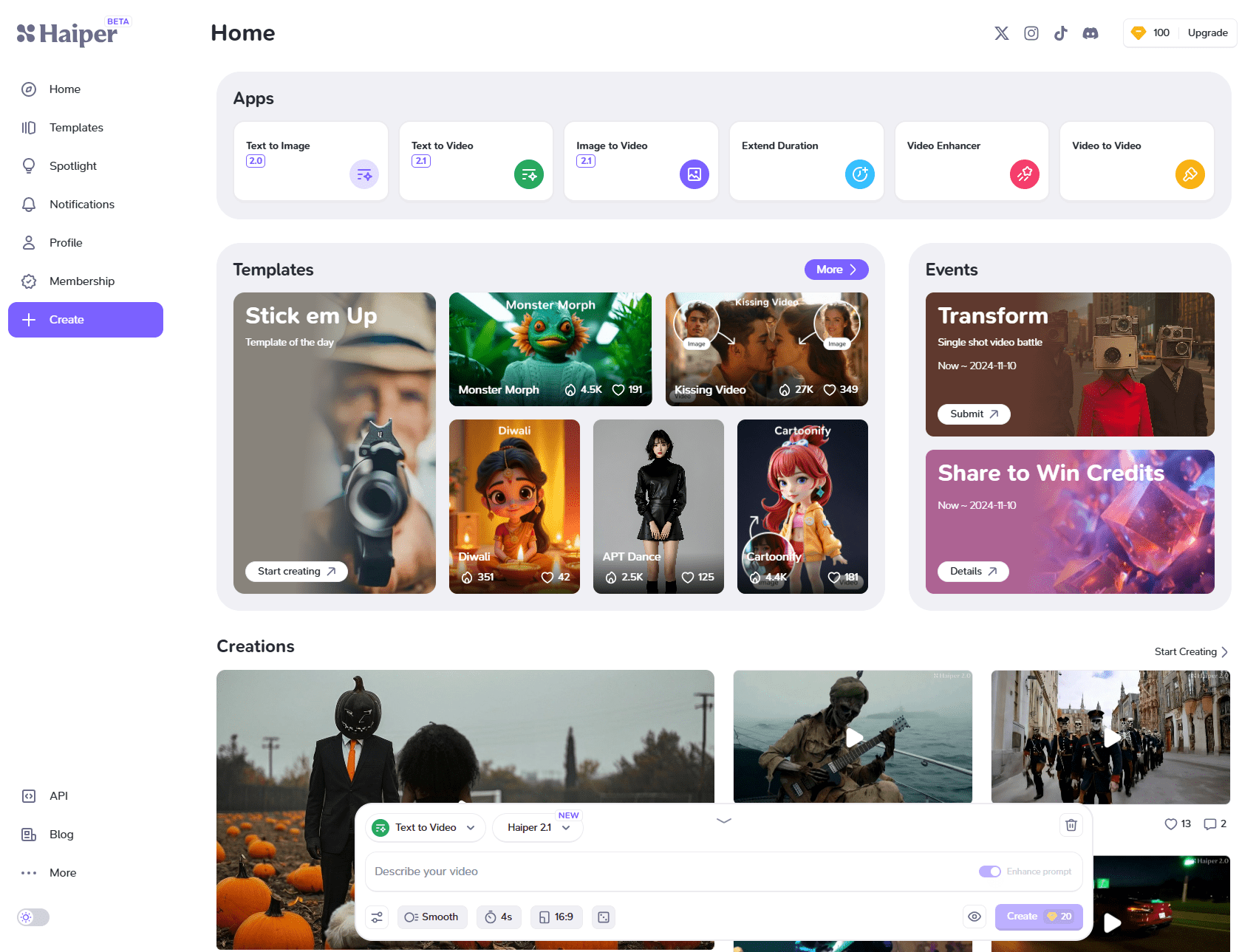
Task: Toggle the eye visibility button
Action: (975, 917)
